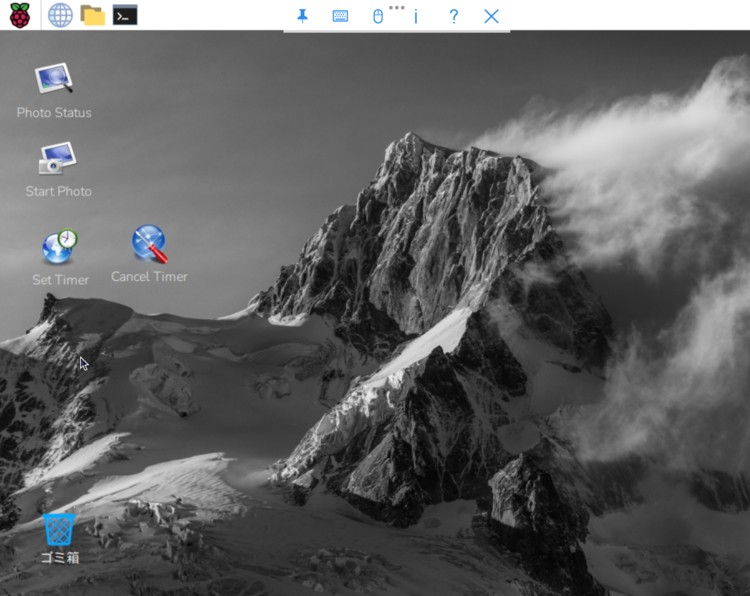
Task: Launch the Terminal from the taskbar
Action: click(x=125, y=15)
